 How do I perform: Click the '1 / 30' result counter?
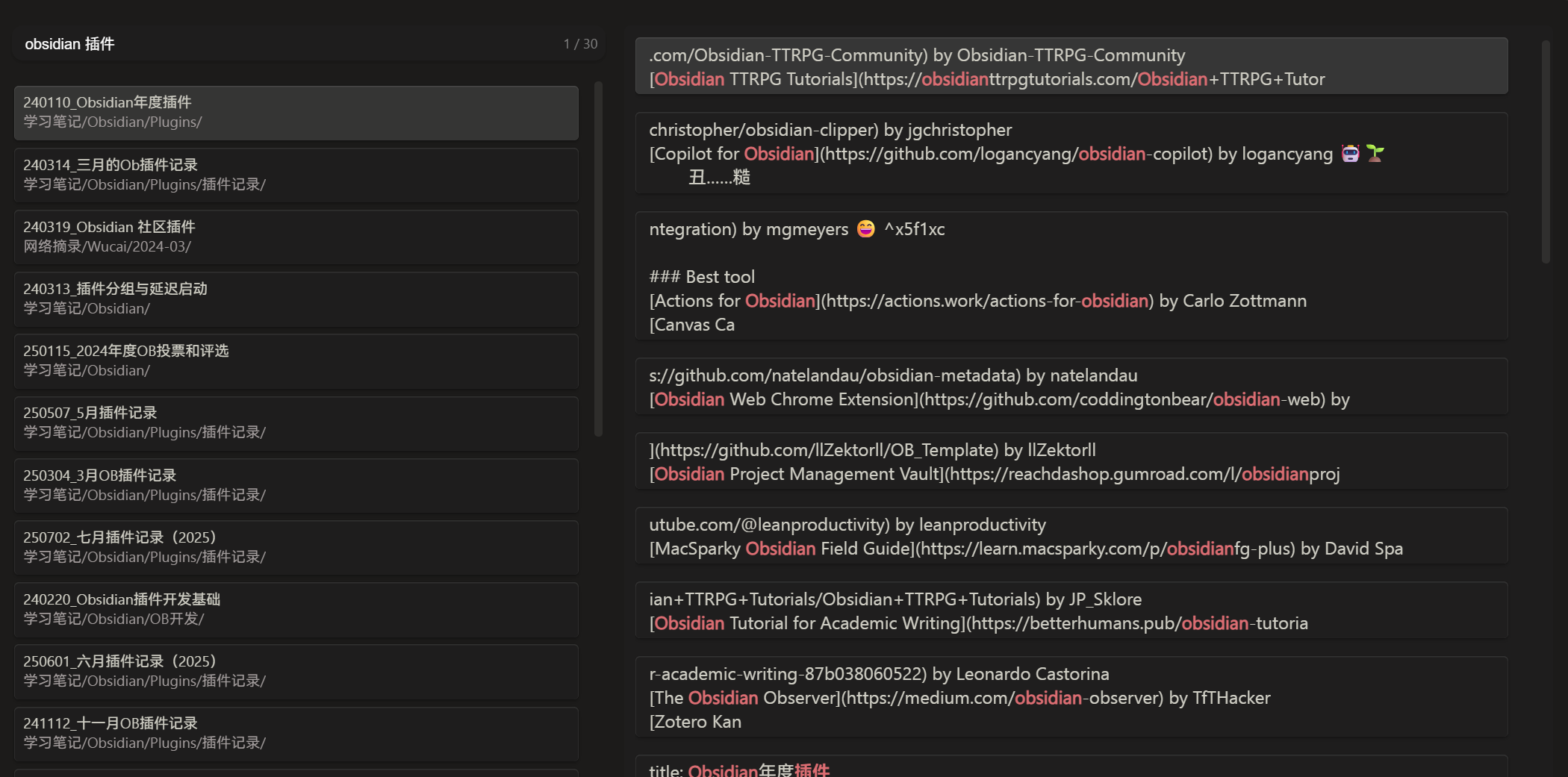[580, 44]
